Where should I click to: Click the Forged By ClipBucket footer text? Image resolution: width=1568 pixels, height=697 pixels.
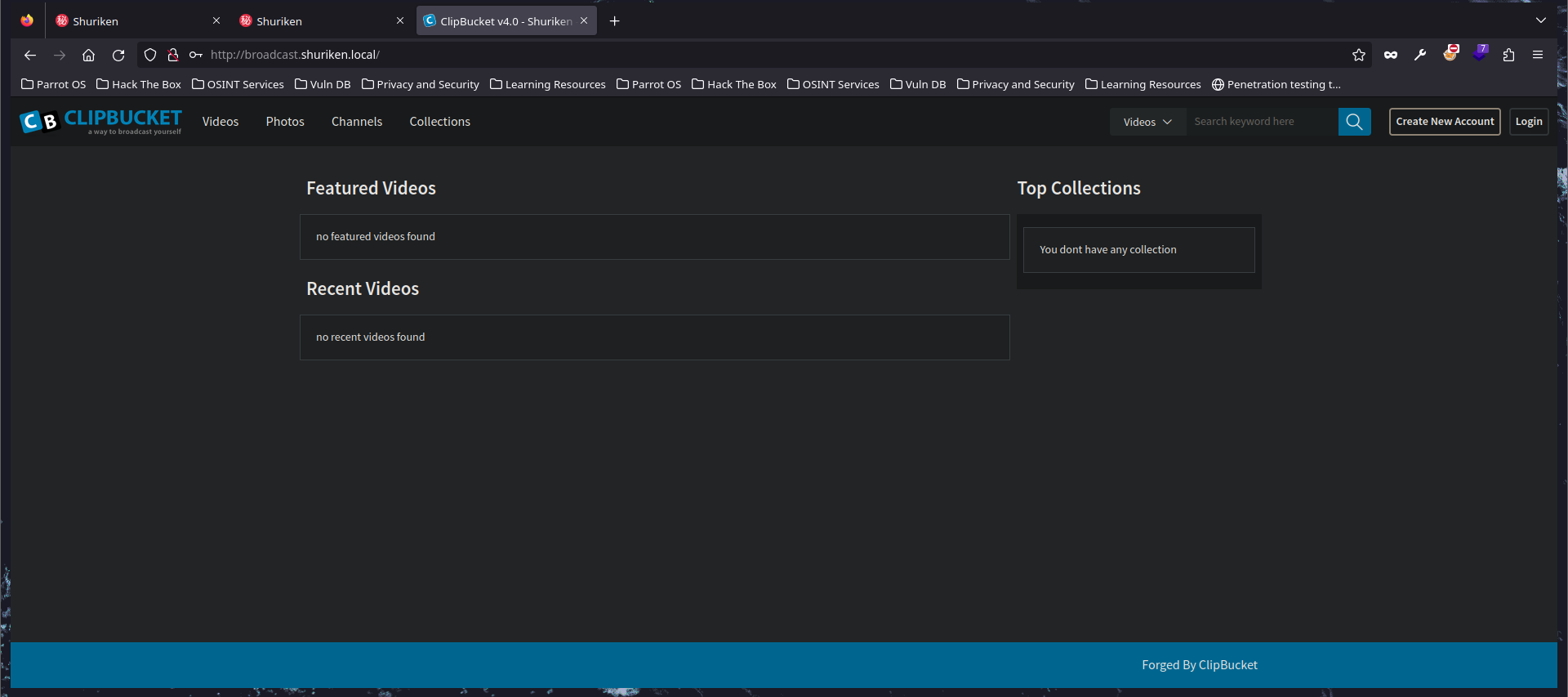(x=1200, y=665)
